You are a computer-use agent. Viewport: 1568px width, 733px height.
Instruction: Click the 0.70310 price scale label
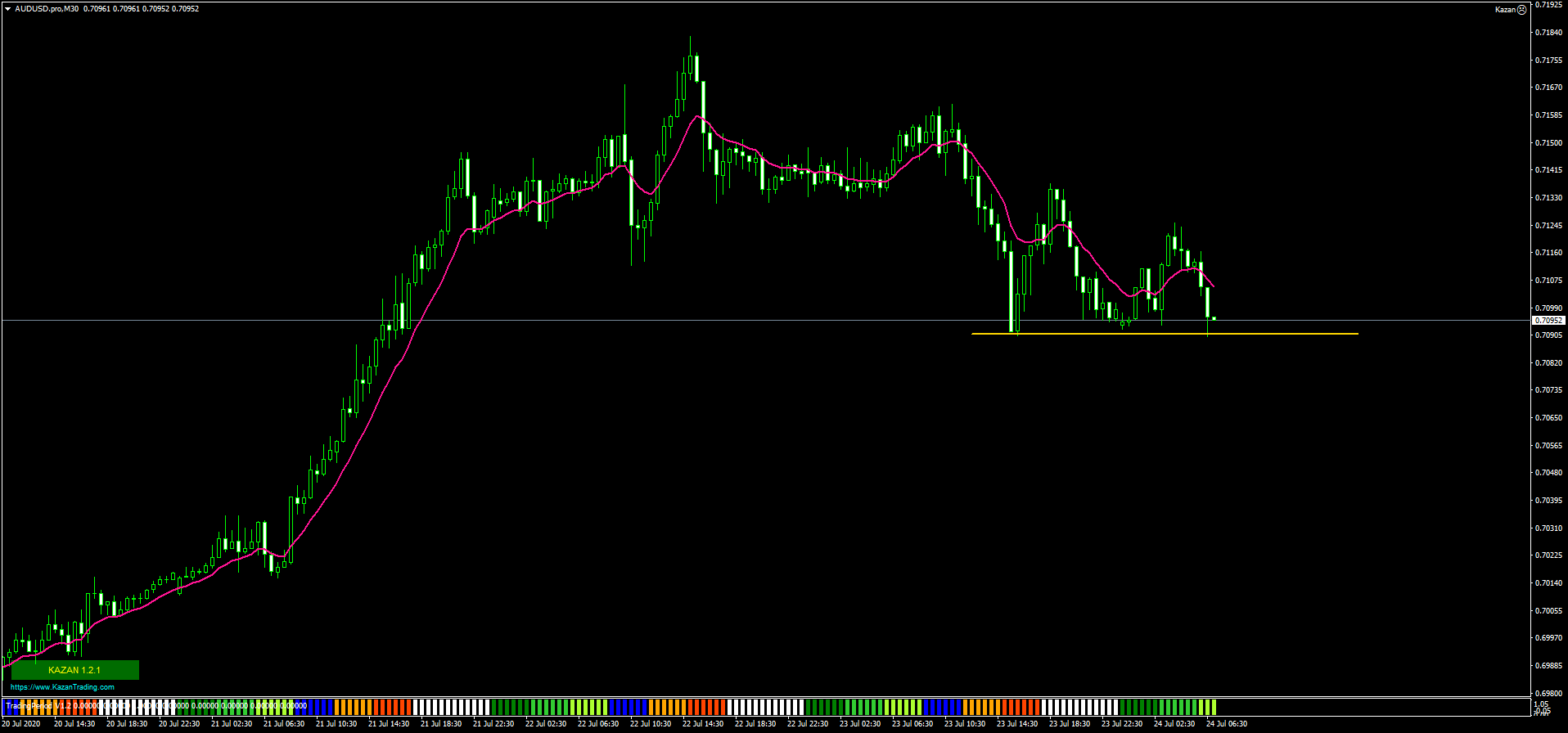1550,528
